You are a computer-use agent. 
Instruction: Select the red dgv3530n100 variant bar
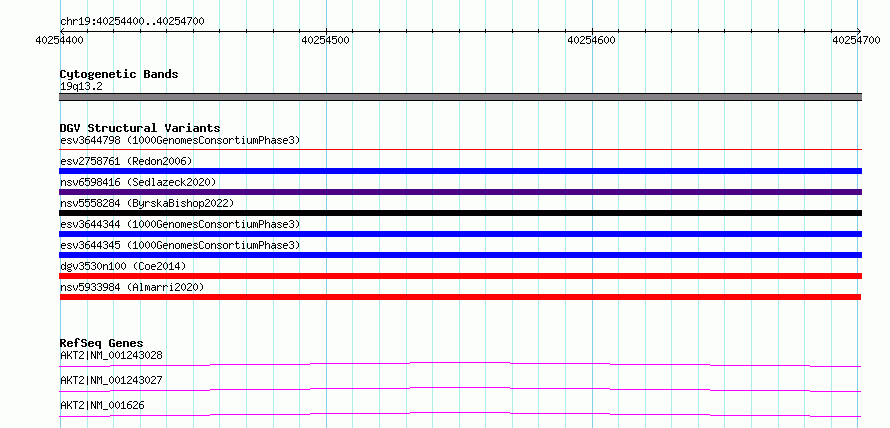tap(460, 276)
